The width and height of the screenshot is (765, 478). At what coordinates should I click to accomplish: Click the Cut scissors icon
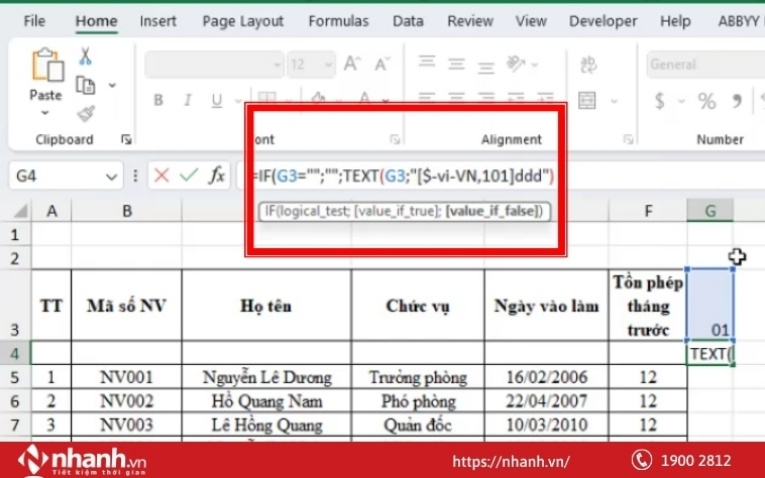click(85, 56)
